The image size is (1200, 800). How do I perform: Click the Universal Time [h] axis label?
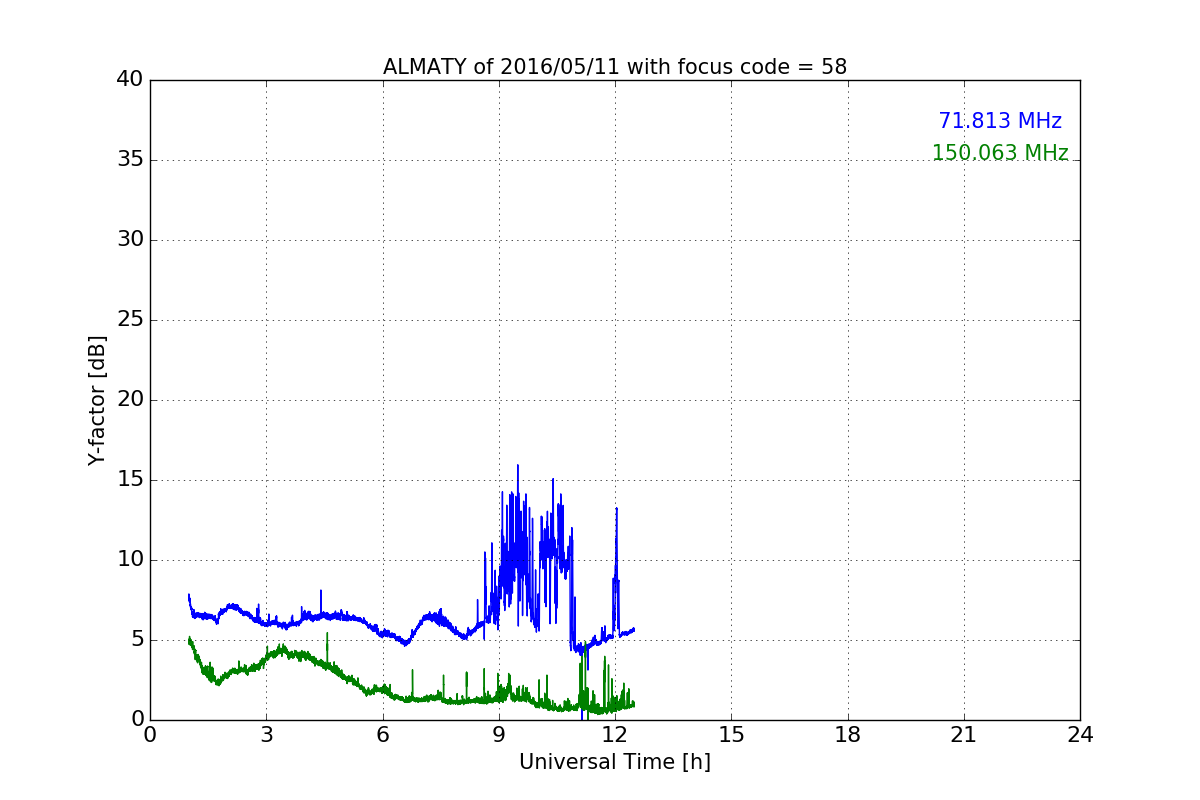[x=615, y=762]
